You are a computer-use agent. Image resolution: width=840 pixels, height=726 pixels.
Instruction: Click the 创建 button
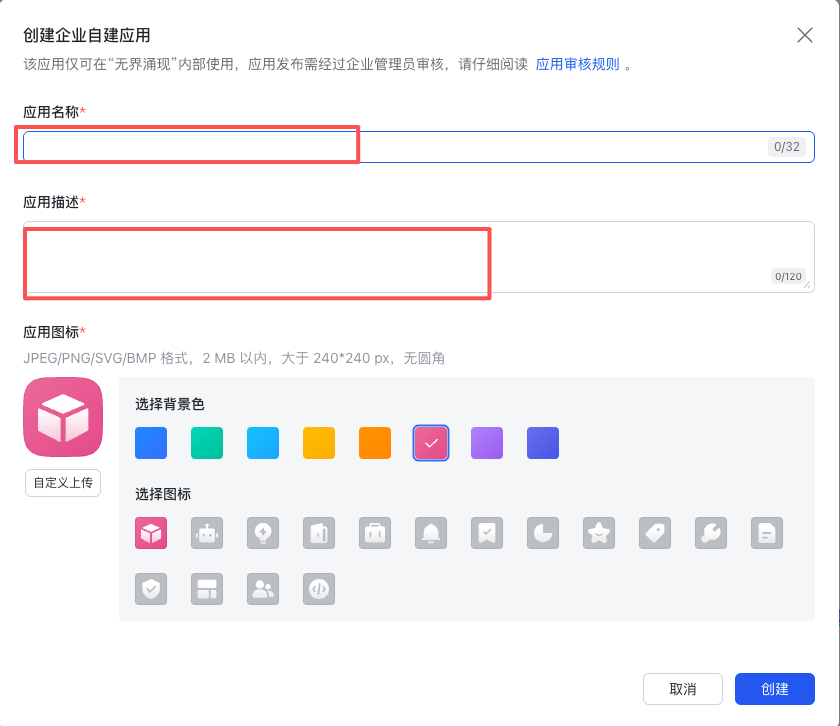(x=775, y=689)
